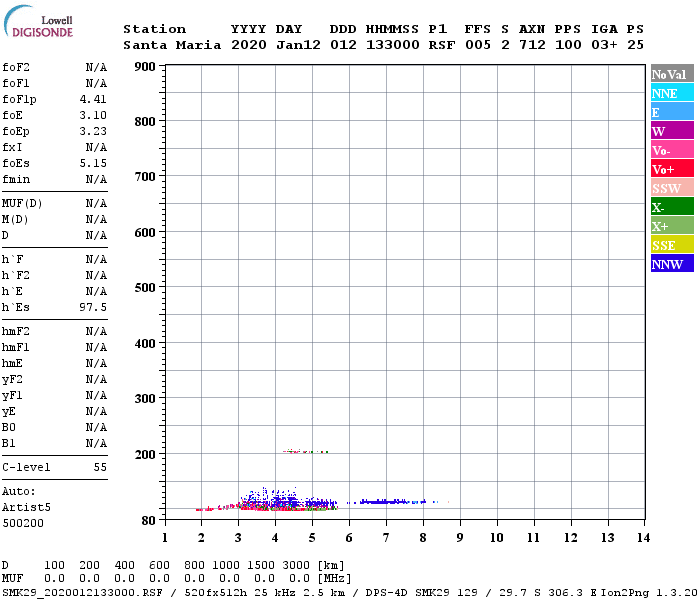700x600 pixels.
Task: Click the h`Es value 97.5
Action: tap(93, 307)
